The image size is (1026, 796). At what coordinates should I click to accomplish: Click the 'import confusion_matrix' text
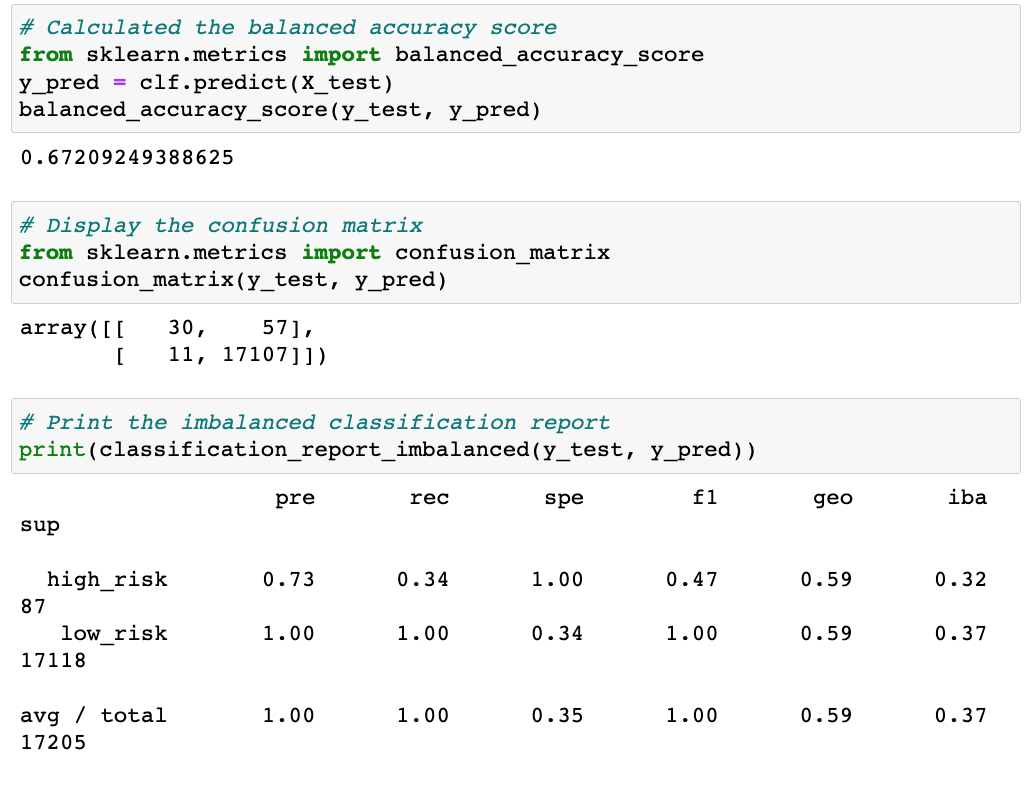coord(455,253)
